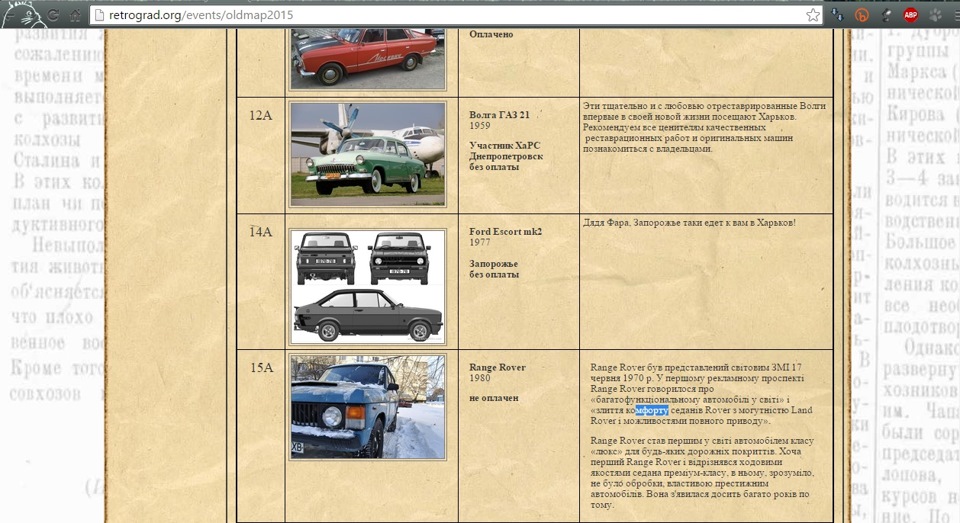Click the 'Участник ХаРС' text
Screen dimensions: 960x523
point(504,145)
